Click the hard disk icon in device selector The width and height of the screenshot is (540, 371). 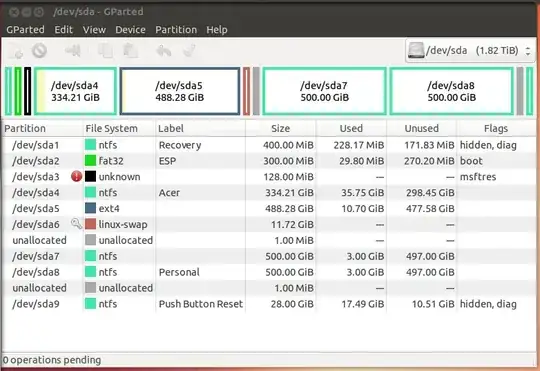(416, 51)
